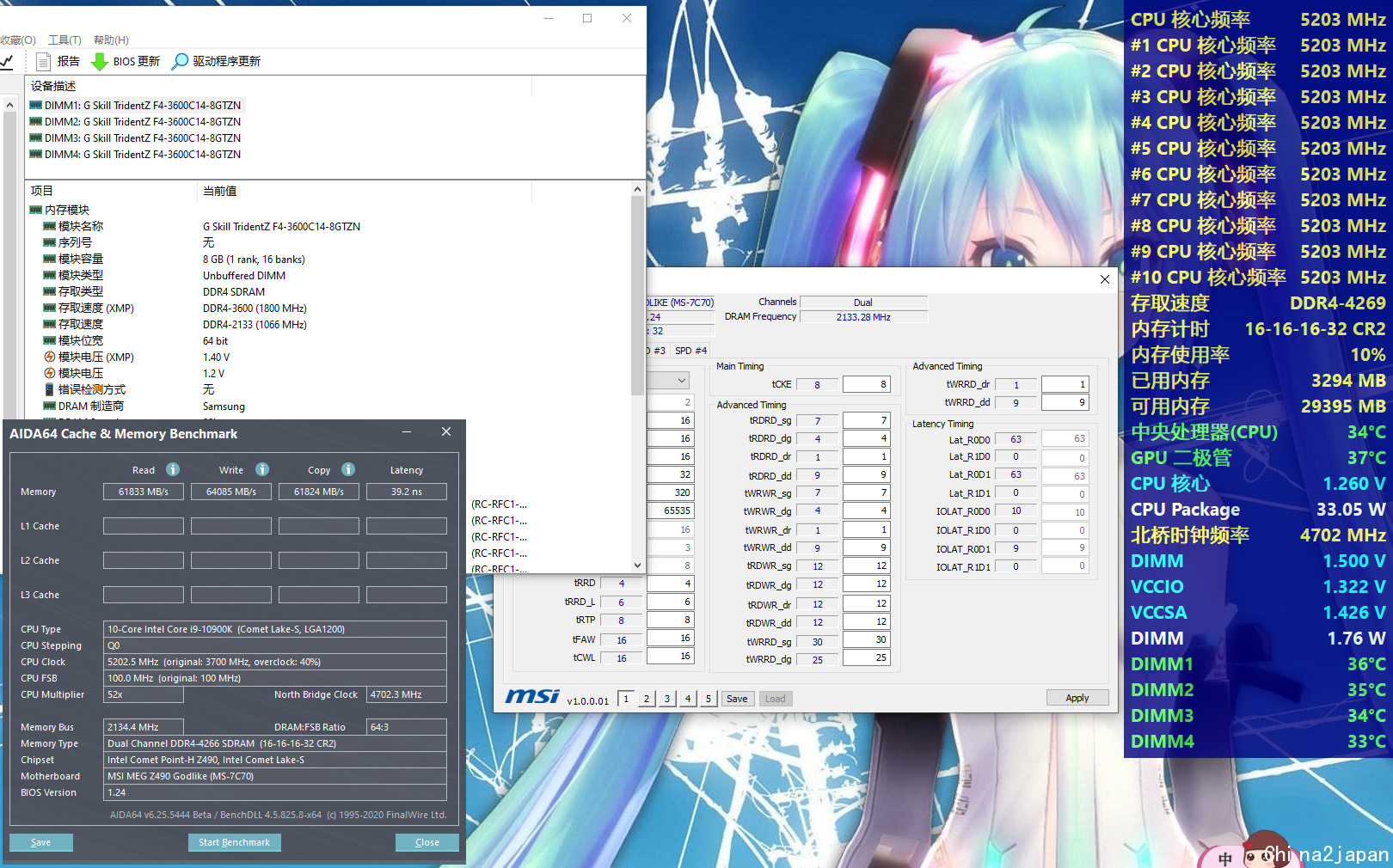
Task: Click the tRDWR_sg editable input field
Action: click(x=866, y=565)
